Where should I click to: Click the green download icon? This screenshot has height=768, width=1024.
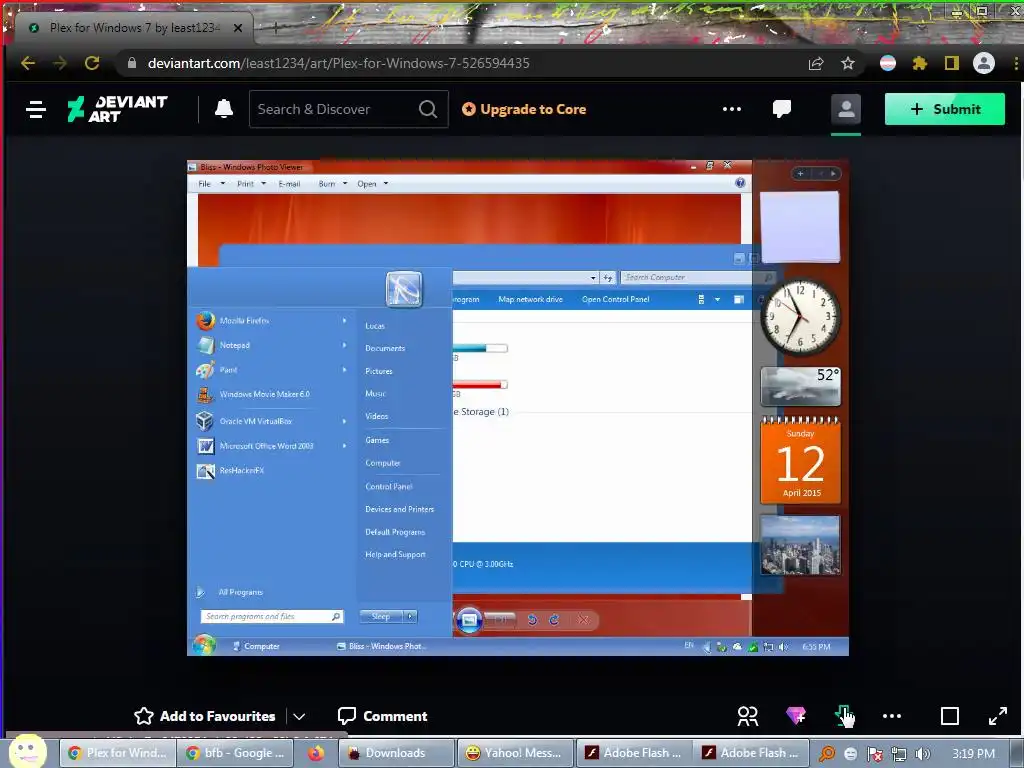(x=842, y=716)
